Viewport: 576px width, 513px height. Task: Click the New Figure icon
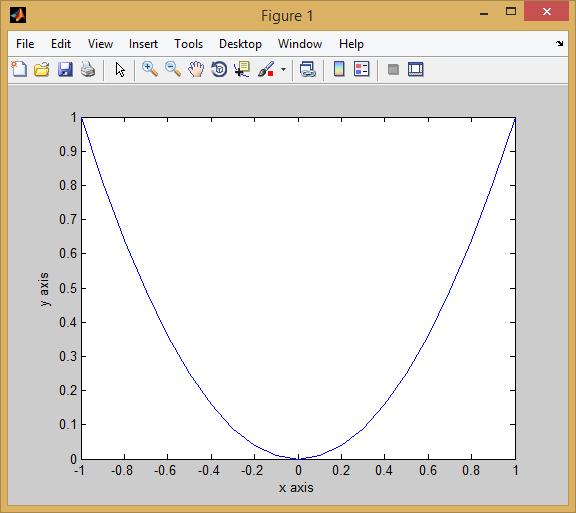19,69
